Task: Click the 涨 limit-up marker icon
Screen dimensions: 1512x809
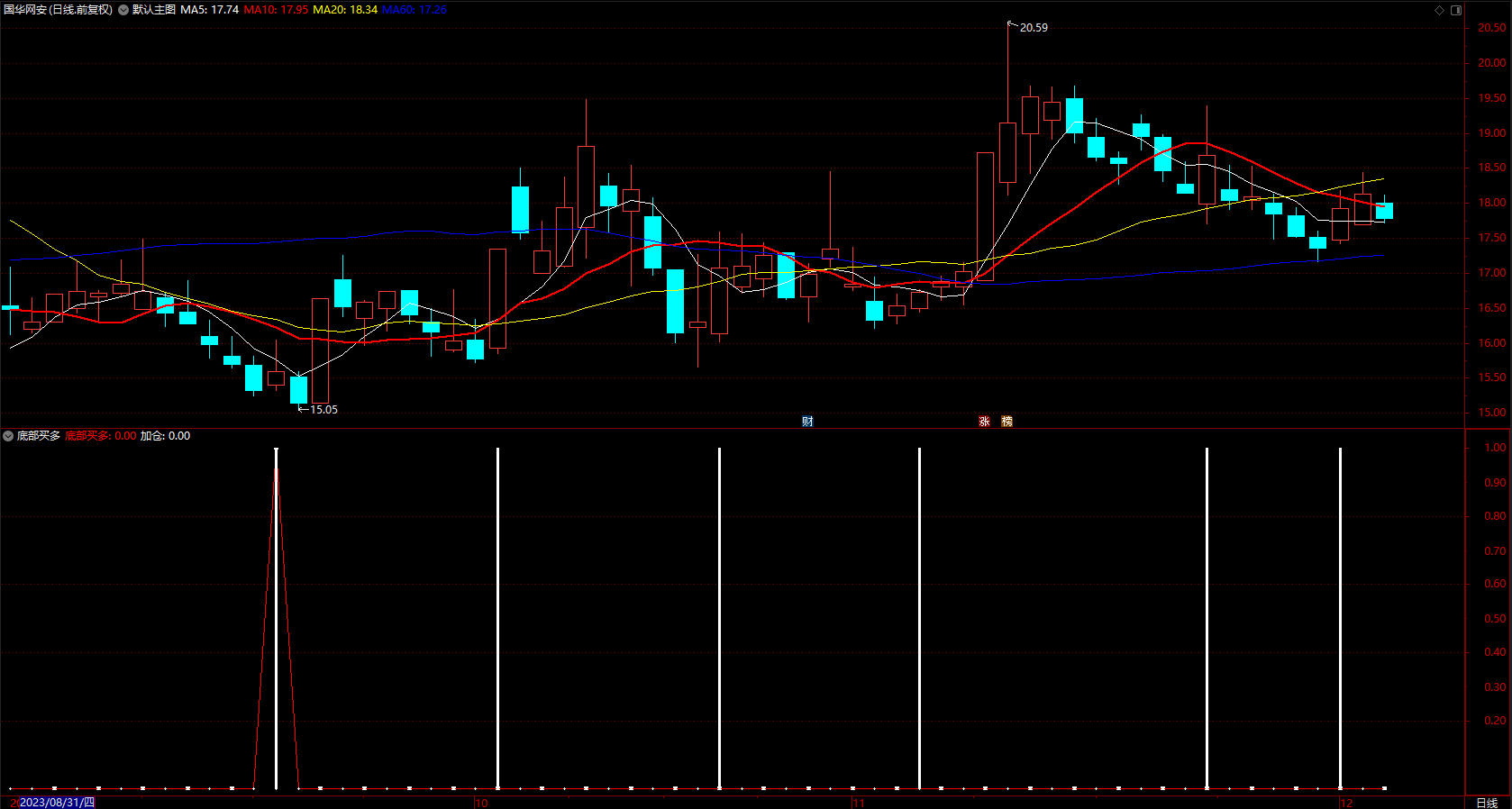Action: 984,422
